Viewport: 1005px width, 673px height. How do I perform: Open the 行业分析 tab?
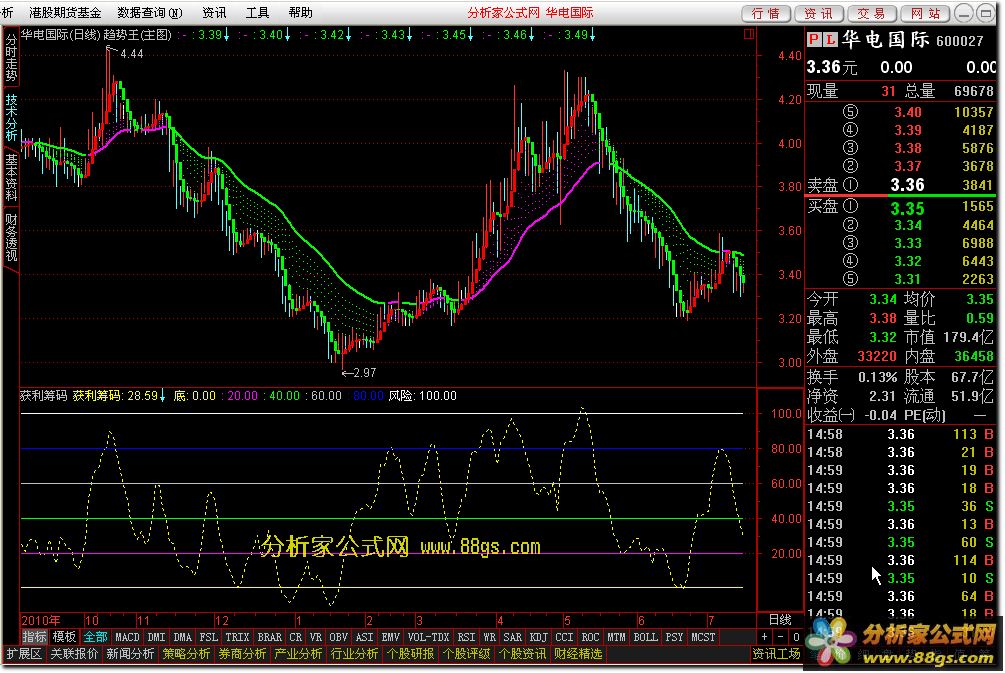point(354,654)
